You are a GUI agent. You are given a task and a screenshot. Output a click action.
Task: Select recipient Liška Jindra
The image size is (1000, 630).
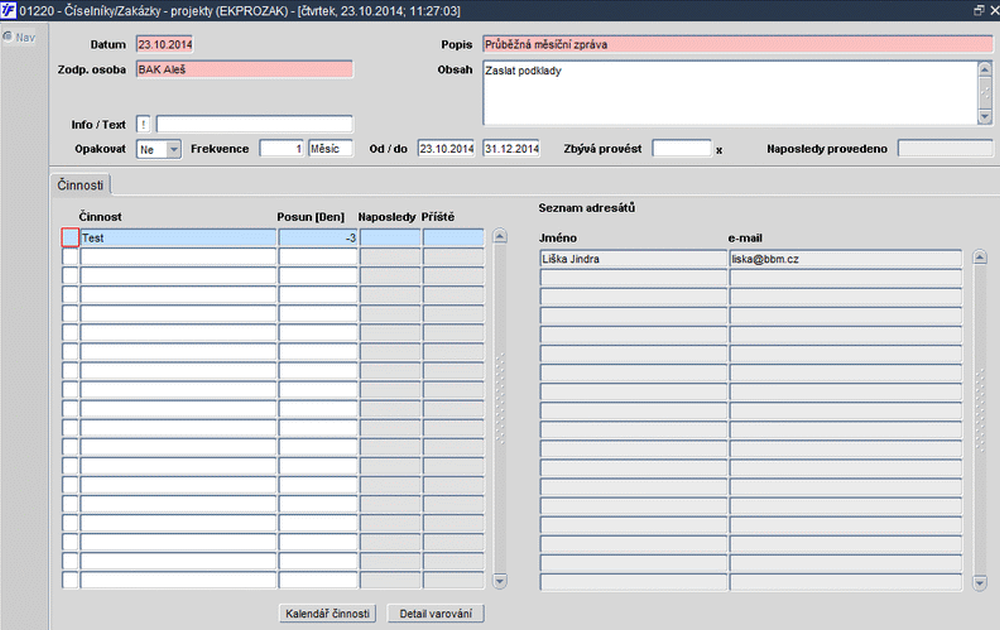[633, 259]
